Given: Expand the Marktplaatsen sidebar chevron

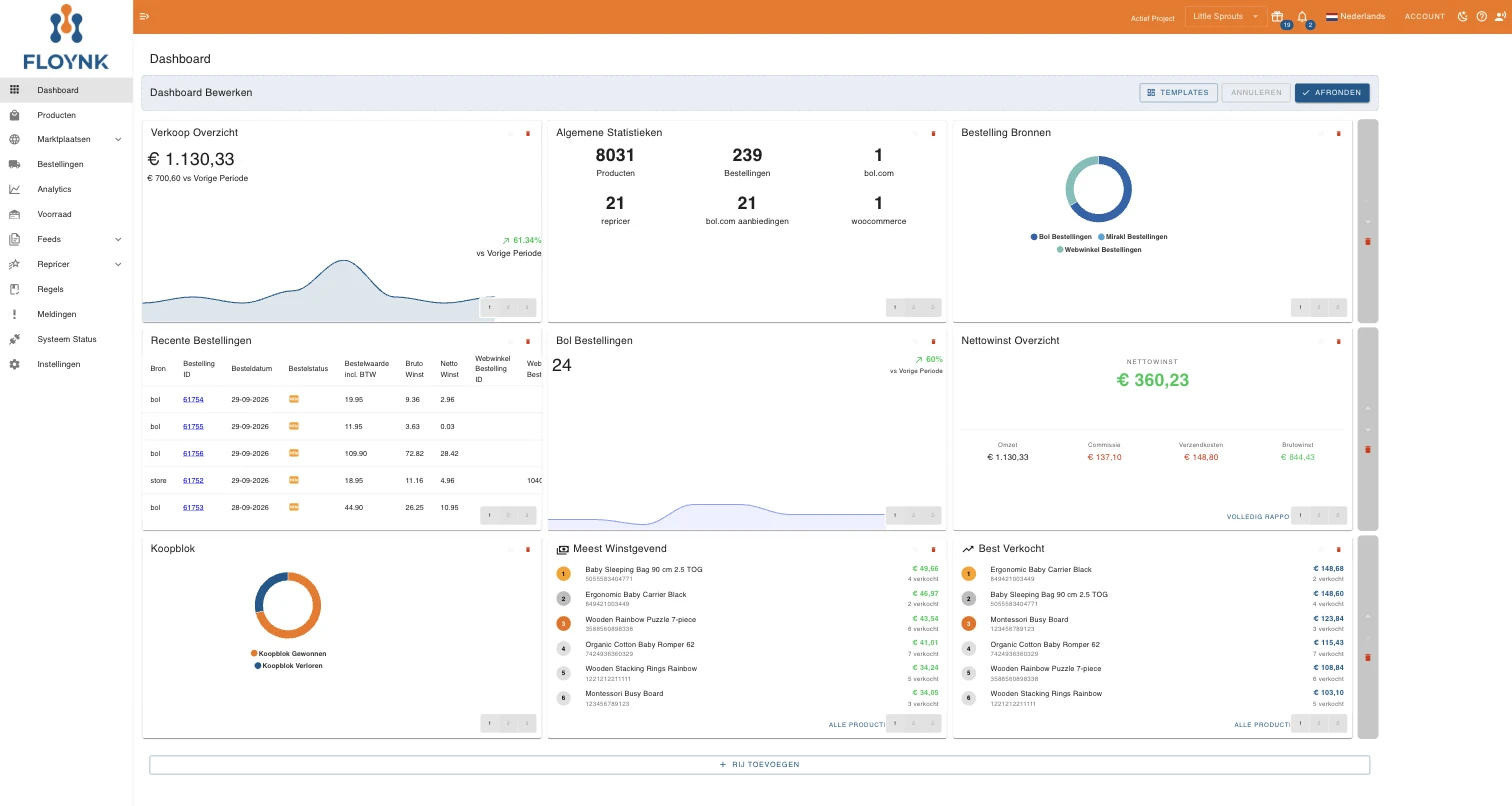Looking at the screenshot, I should 118,140.
